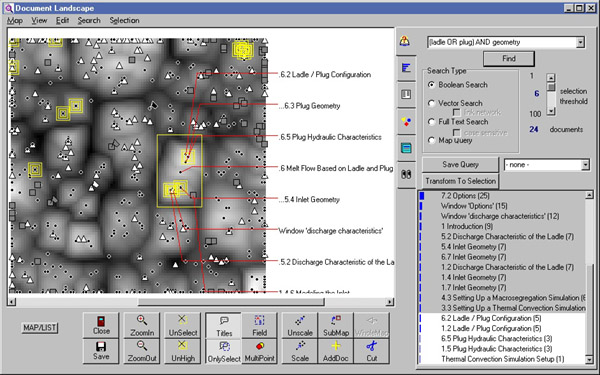Viewport: 600px width, 375px height.
Task: Open the SubMap tool
Action: [335, 326]
